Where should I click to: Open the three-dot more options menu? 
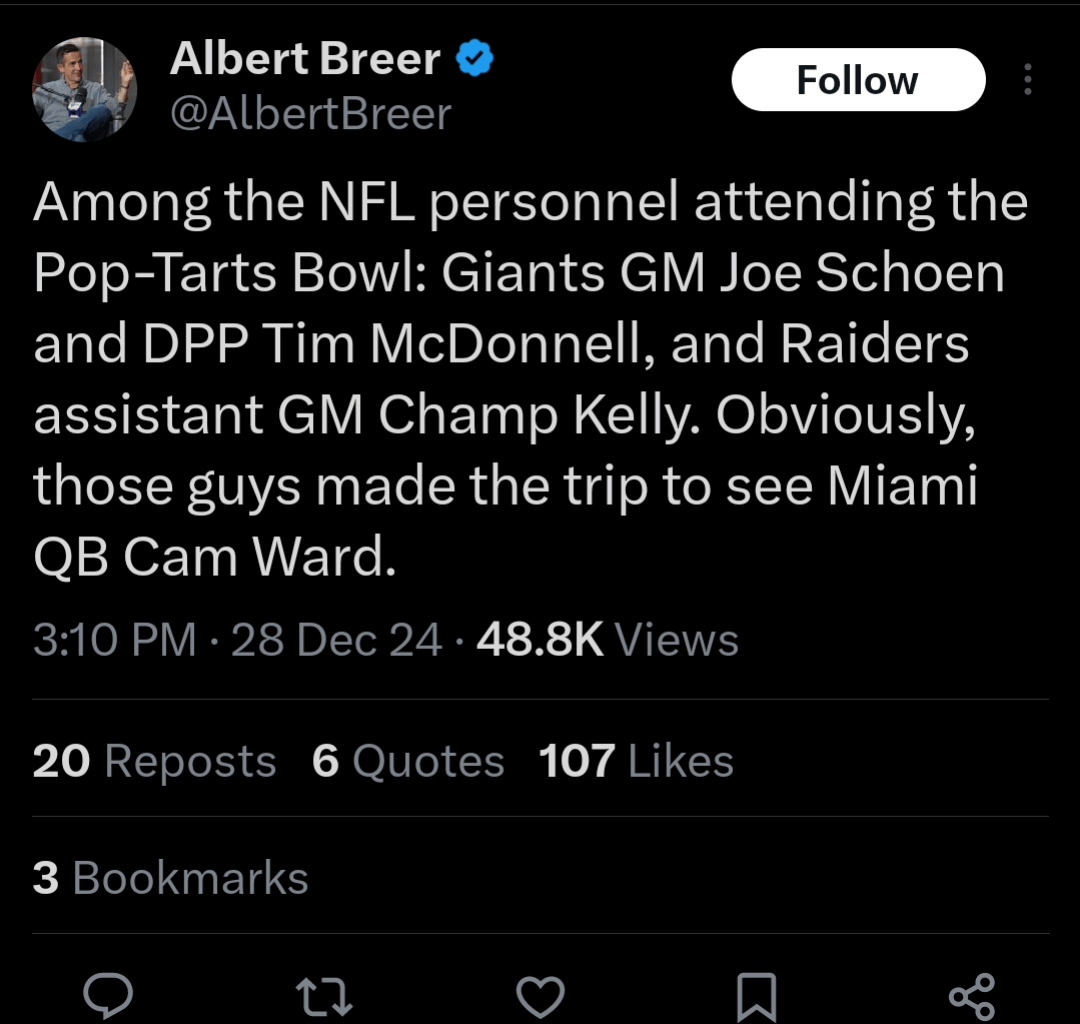tap(1028, 80)
